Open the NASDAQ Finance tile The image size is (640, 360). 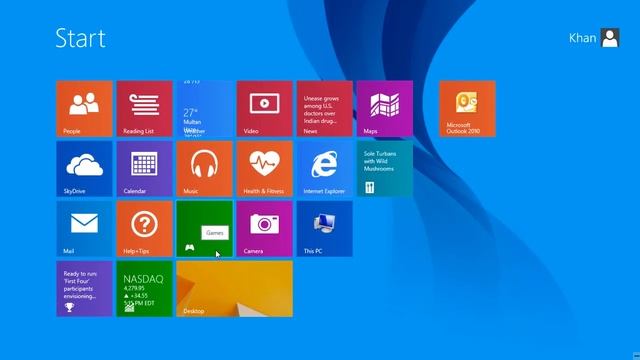click(144, 289)
